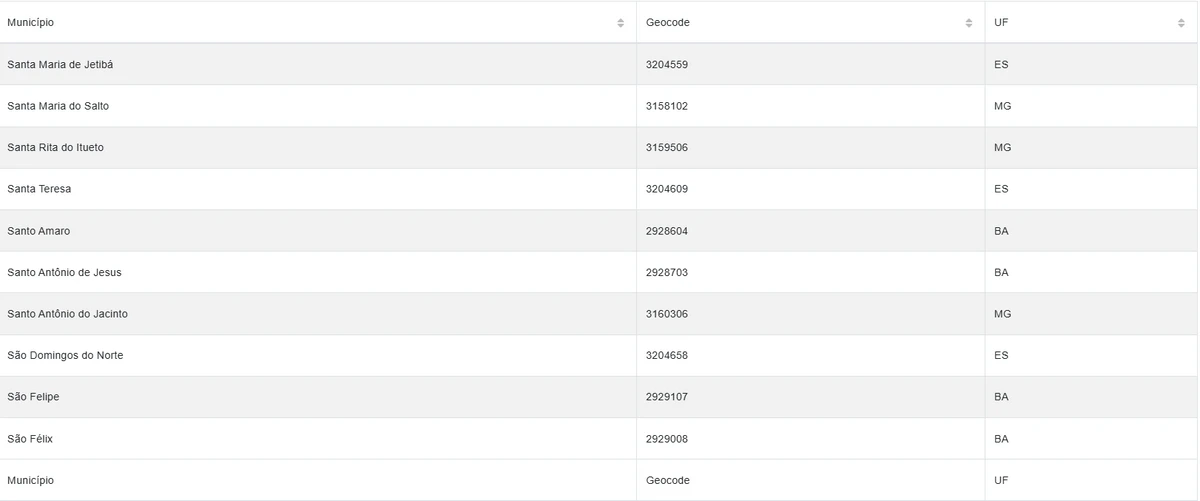Select the Santa Maria de Jetibá row

66,64
